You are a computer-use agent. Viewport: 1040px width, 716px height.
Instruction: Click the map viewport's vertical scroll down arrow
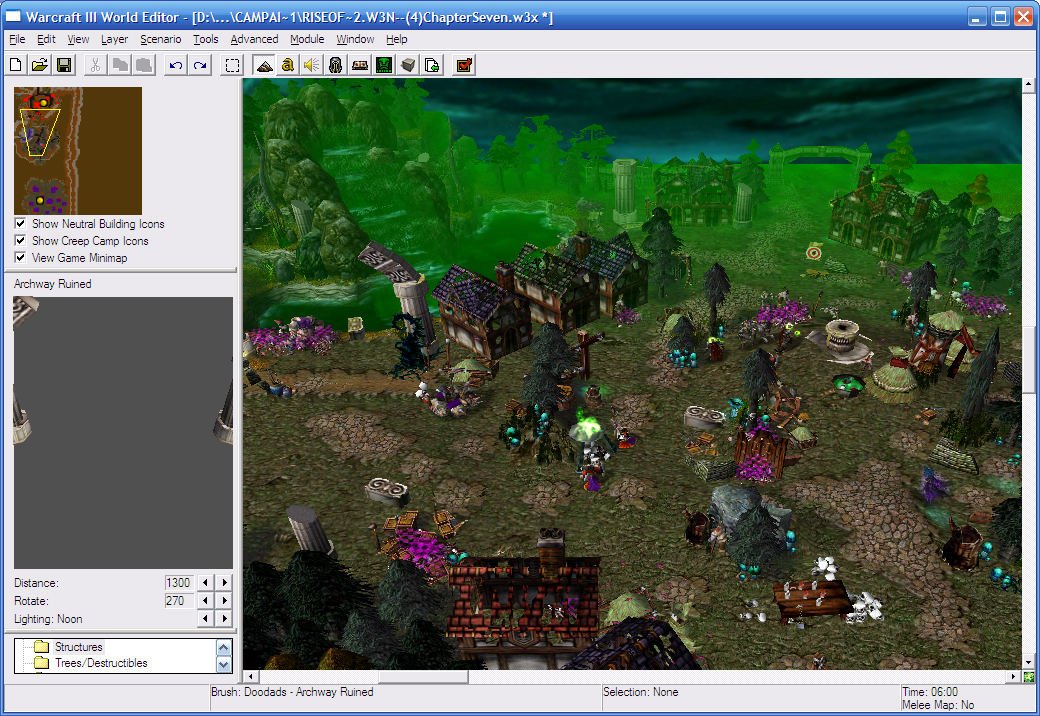pos(1029,662)
